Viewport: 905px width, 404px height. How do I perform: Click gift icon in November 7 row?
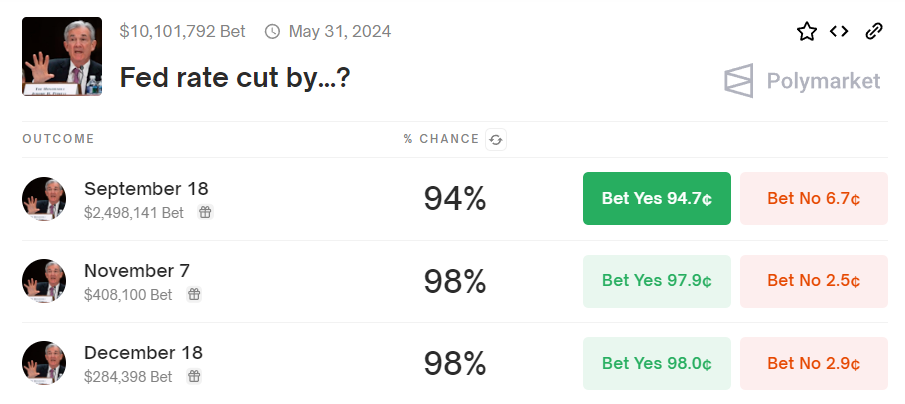194,294
